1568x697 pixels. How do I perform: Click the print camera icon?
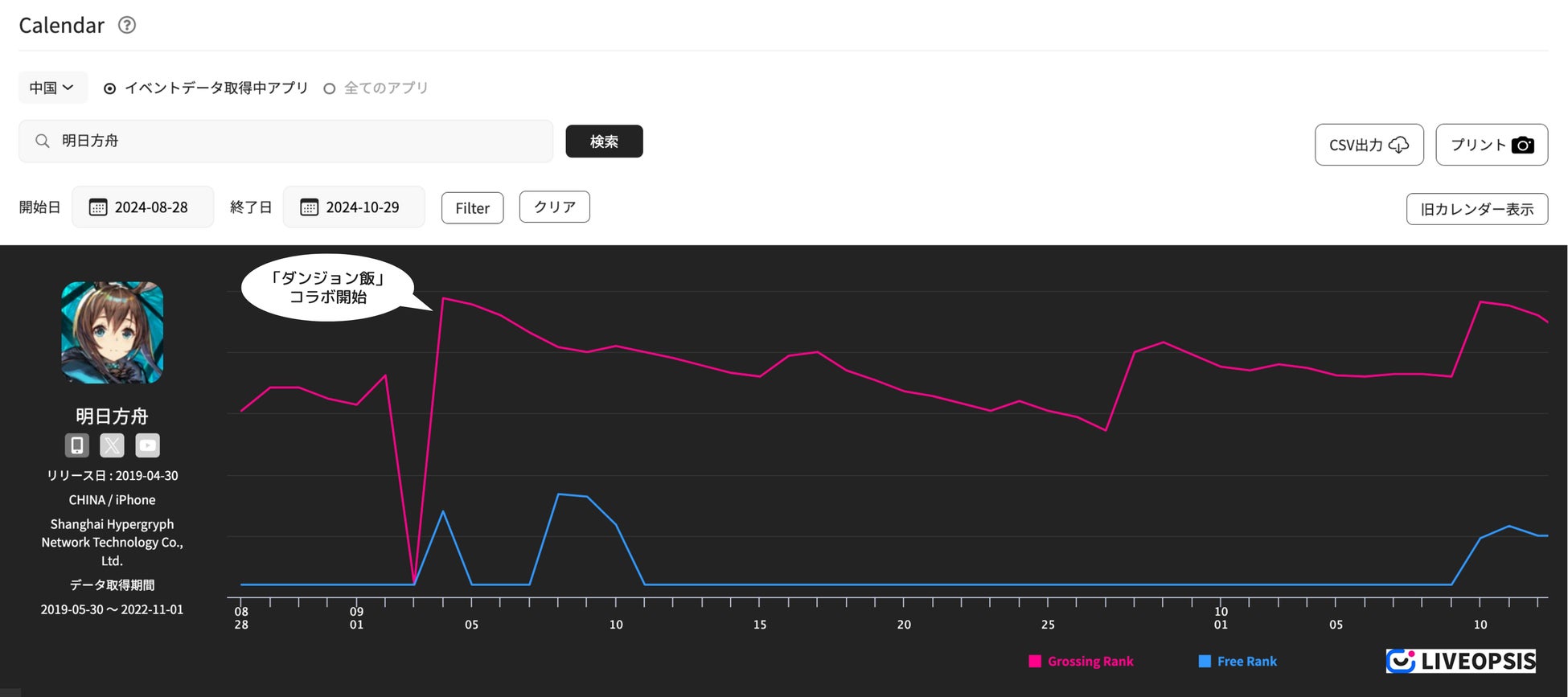[1523, 145]
